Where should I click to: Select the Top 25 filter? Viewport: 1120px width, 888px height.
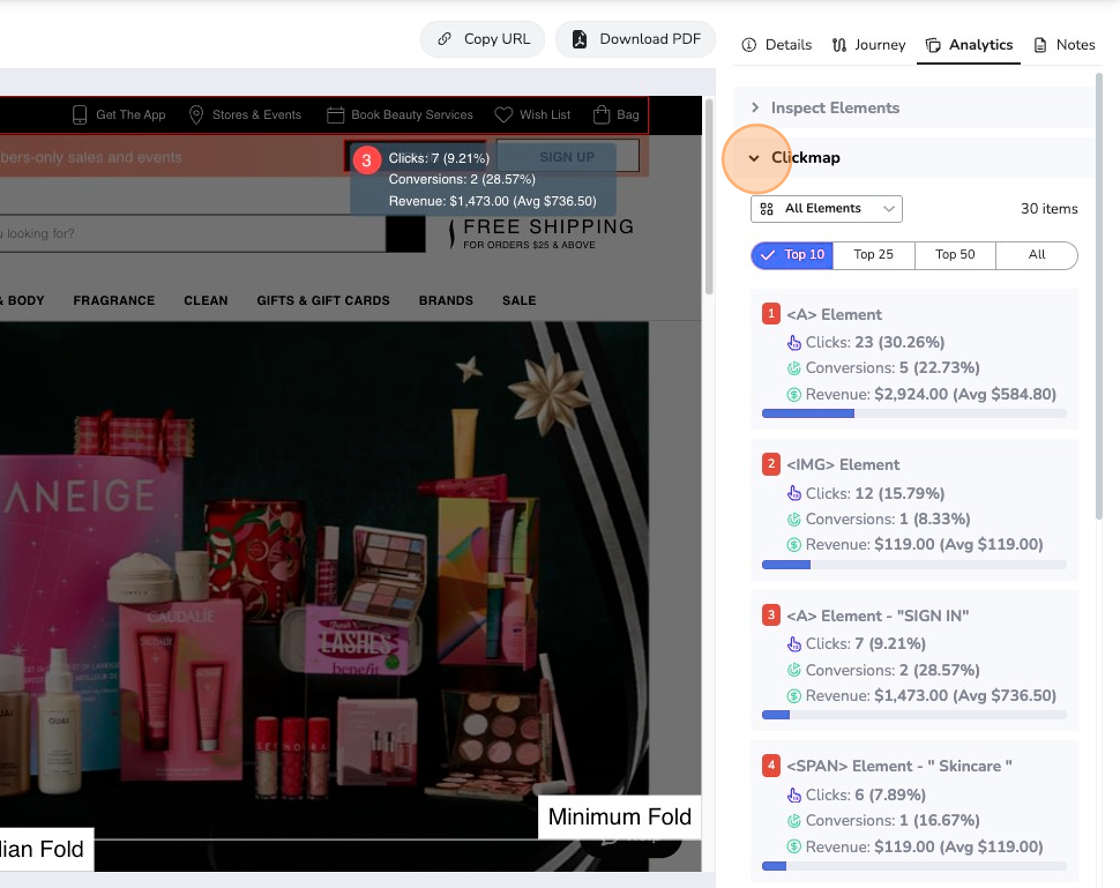point(874,255)
